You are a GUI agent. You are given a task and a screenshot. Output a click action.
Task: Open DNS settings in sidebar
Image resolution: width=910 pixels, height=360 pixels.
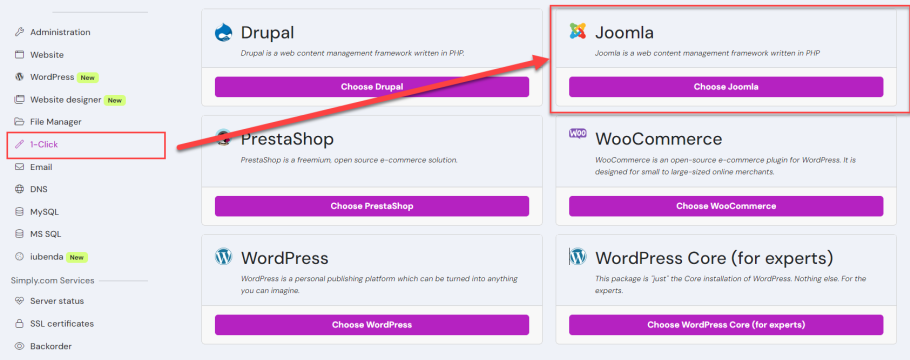coord(39,189)
